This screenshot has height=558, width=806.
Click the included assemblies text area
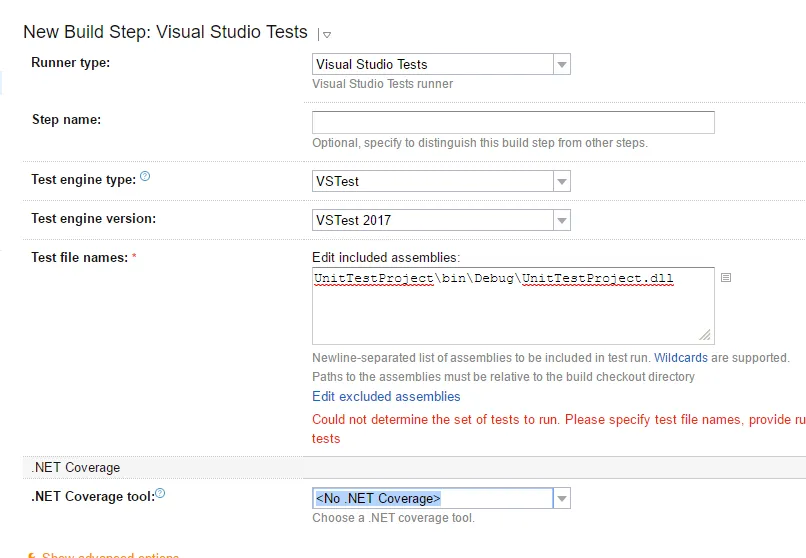point(513,306)
